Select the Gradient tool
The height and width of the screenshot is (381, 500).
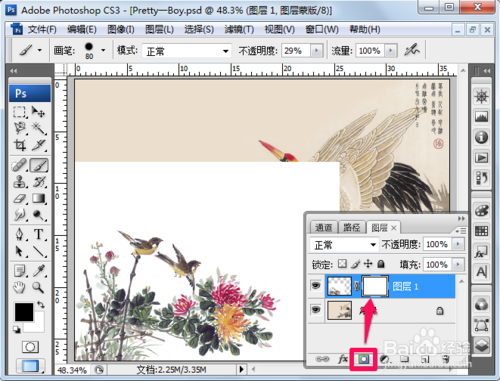pos(39,199)
